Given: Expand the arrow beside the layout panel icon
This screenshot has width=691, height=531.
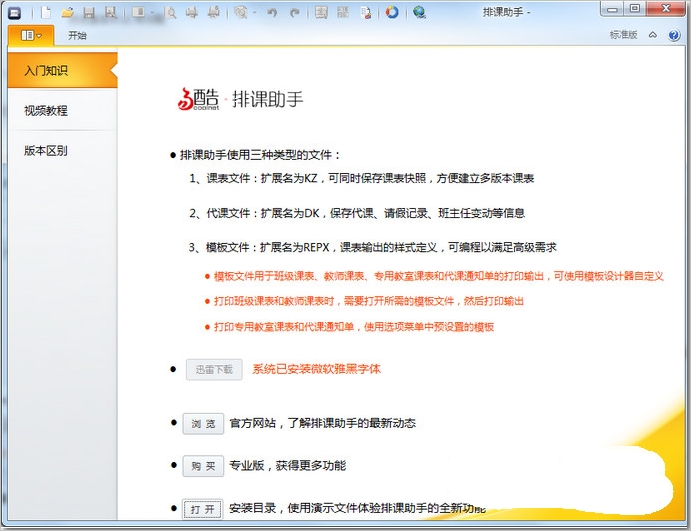Looking at the screenshot, I should coord(152,13).
